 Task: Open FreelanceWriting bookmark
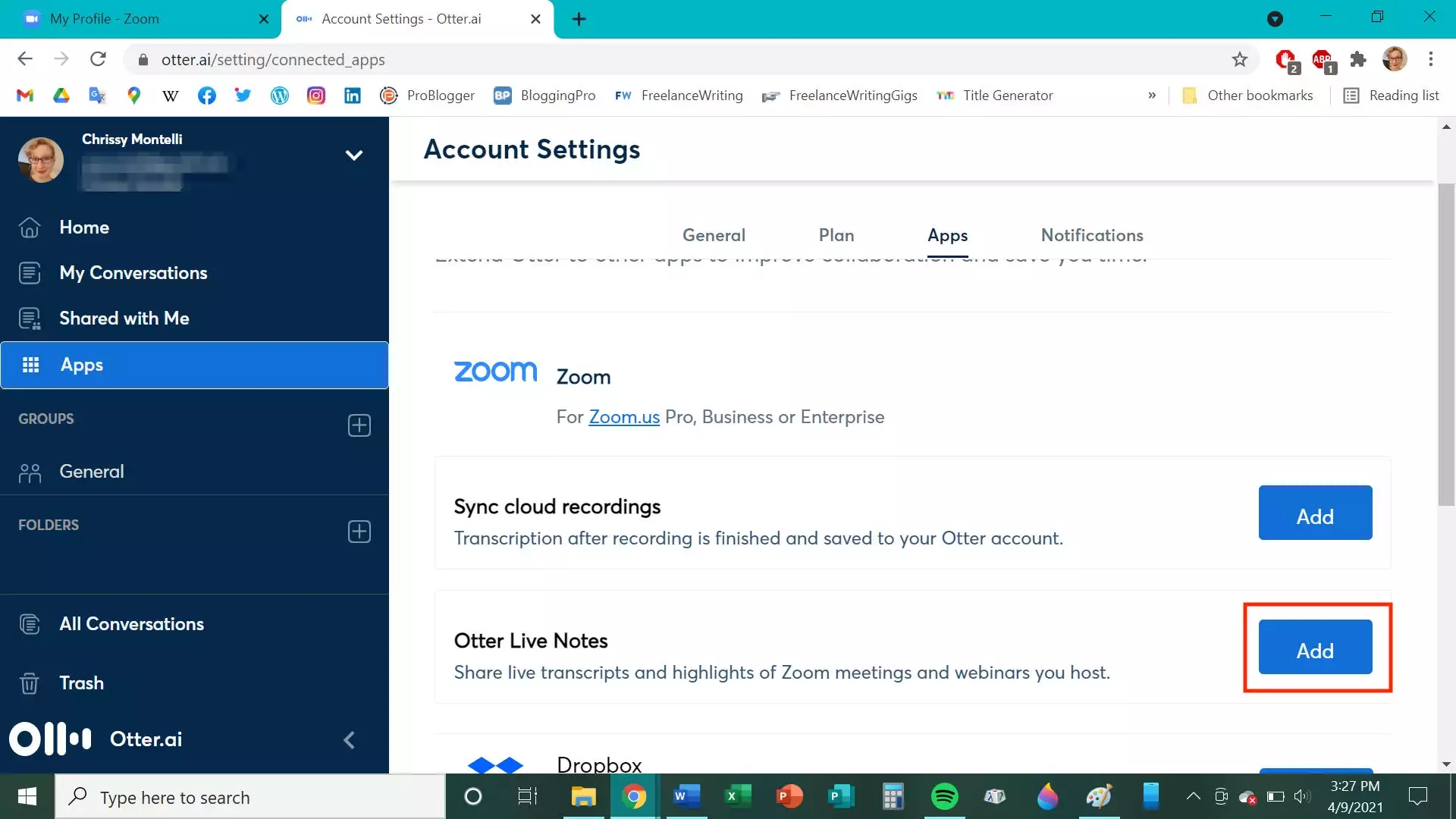click(679, 96)
